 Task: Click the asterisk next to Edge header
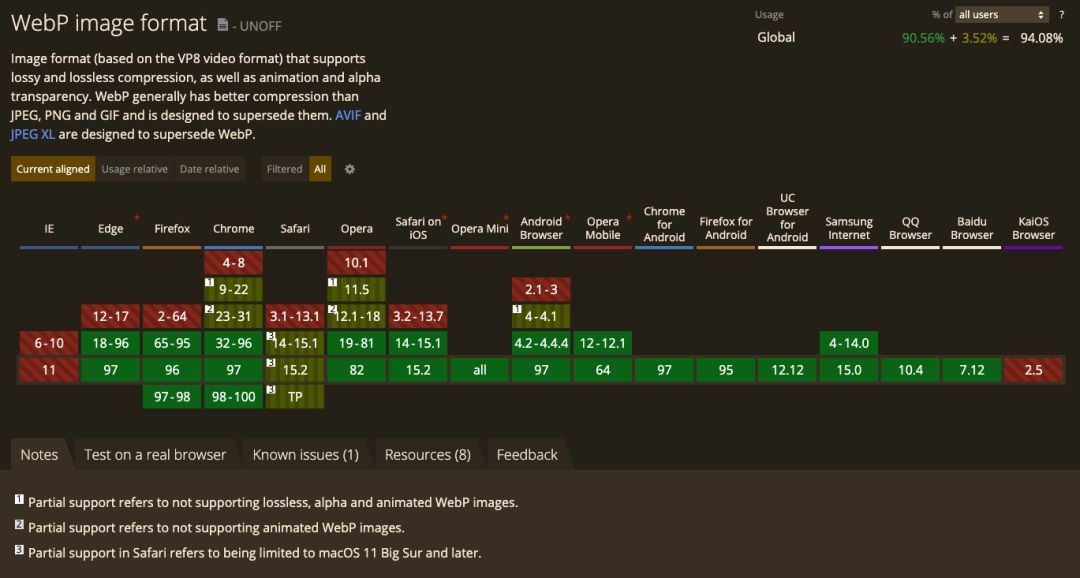(136, 218)
